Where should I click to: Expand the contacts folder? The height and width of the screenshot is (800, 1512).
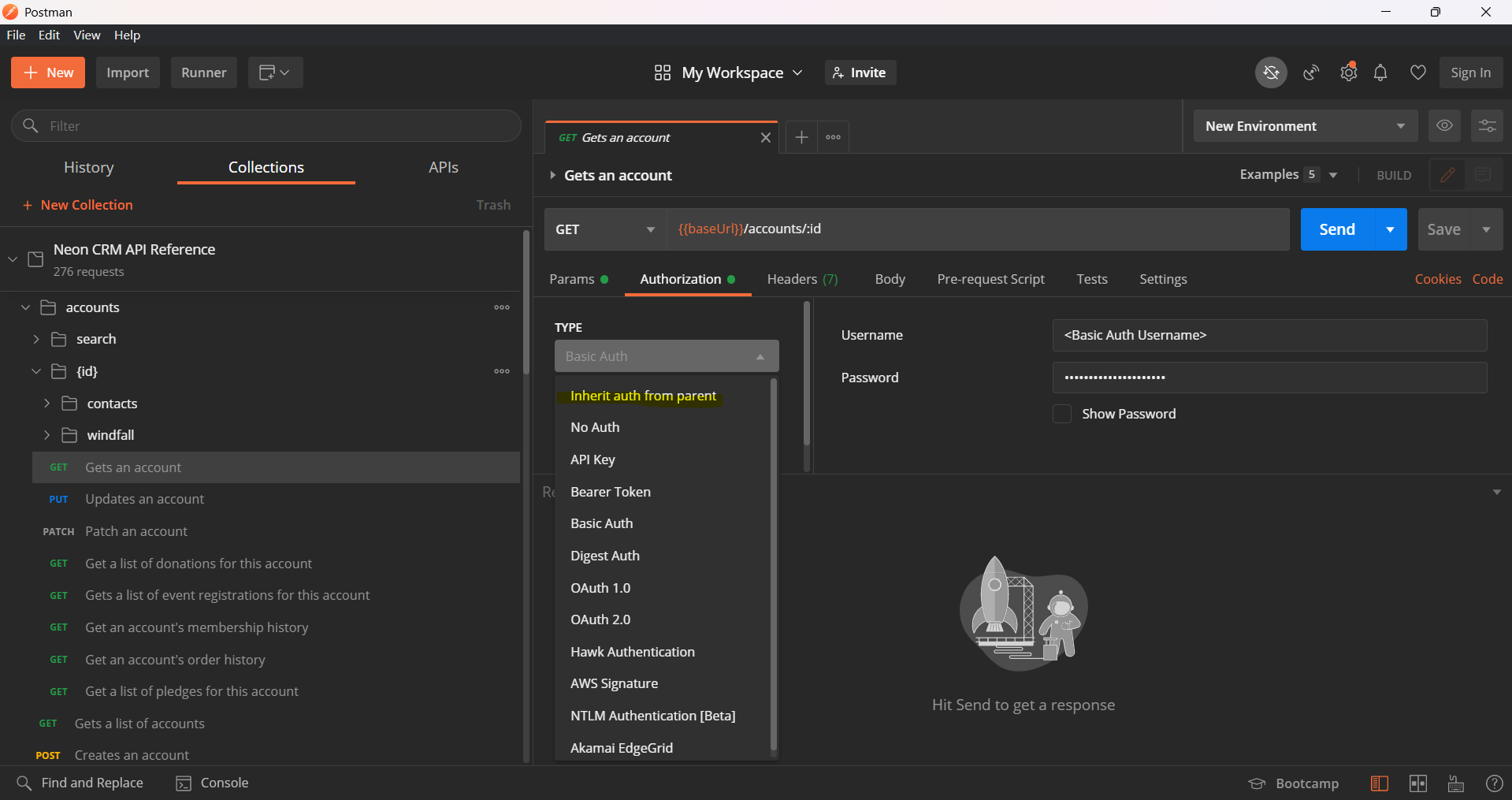47,404
